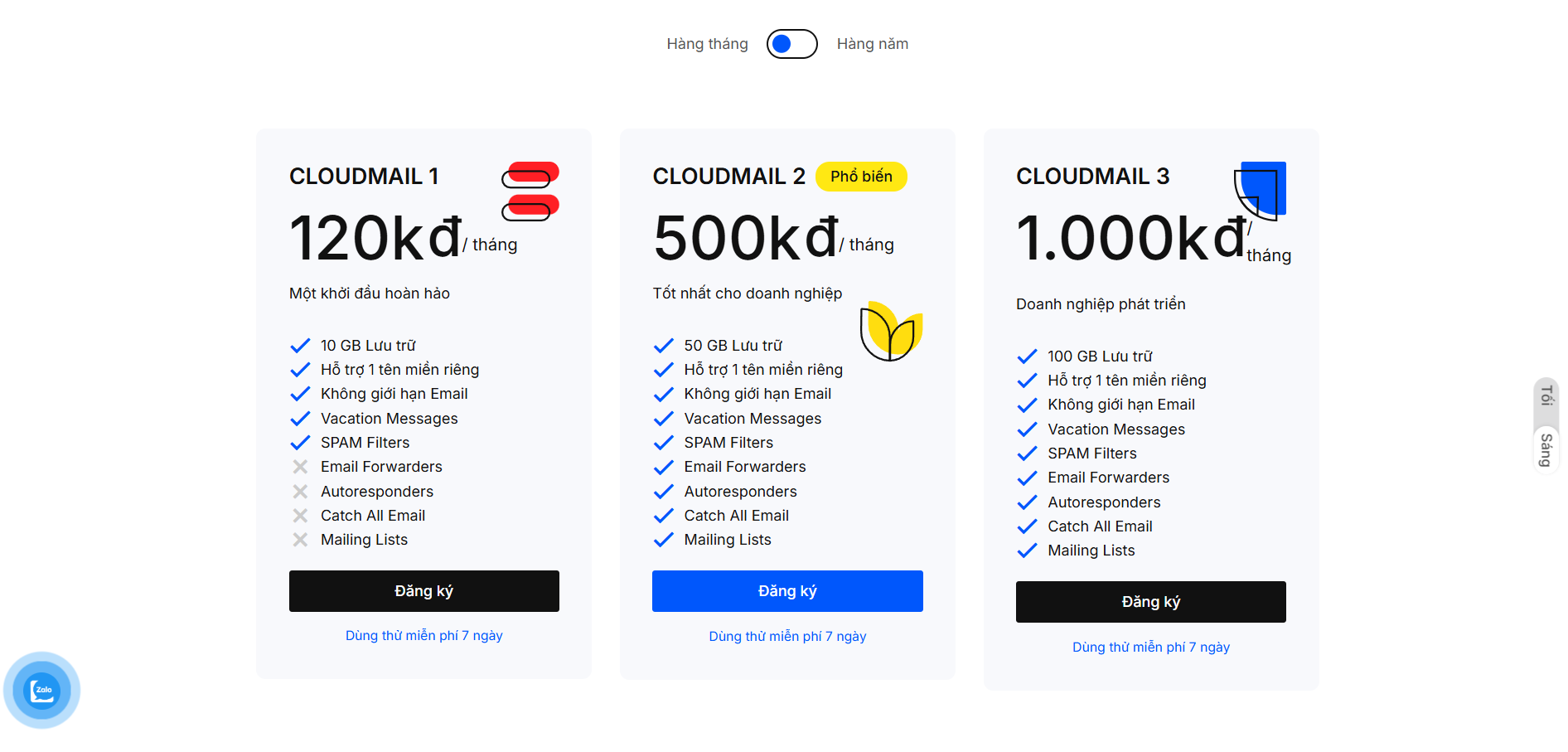Toggle the monthly/yearly billing switch

[791, 44]
